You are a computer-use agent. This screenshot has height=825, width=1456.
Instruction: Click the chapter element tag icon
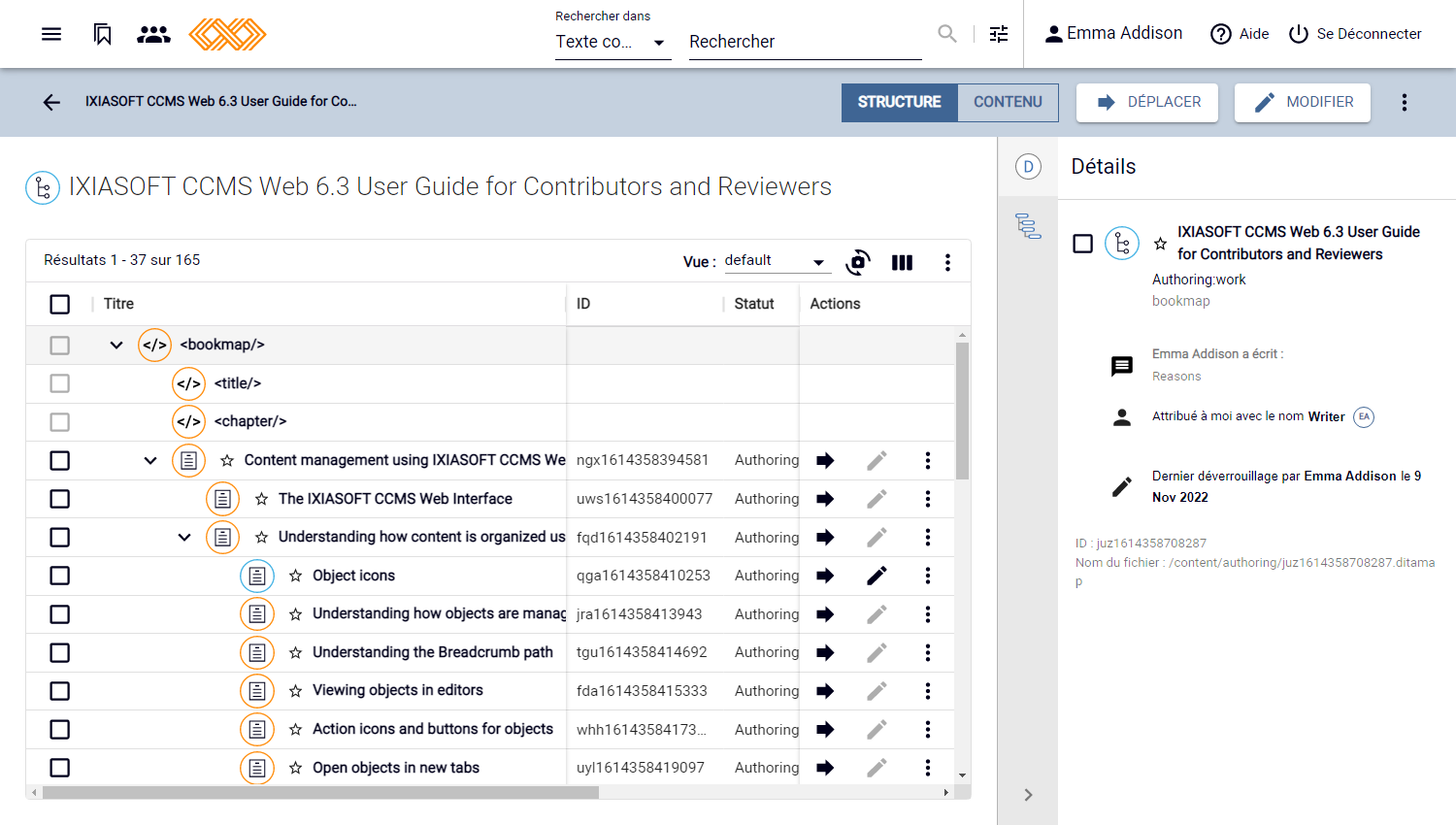point(189,421)
